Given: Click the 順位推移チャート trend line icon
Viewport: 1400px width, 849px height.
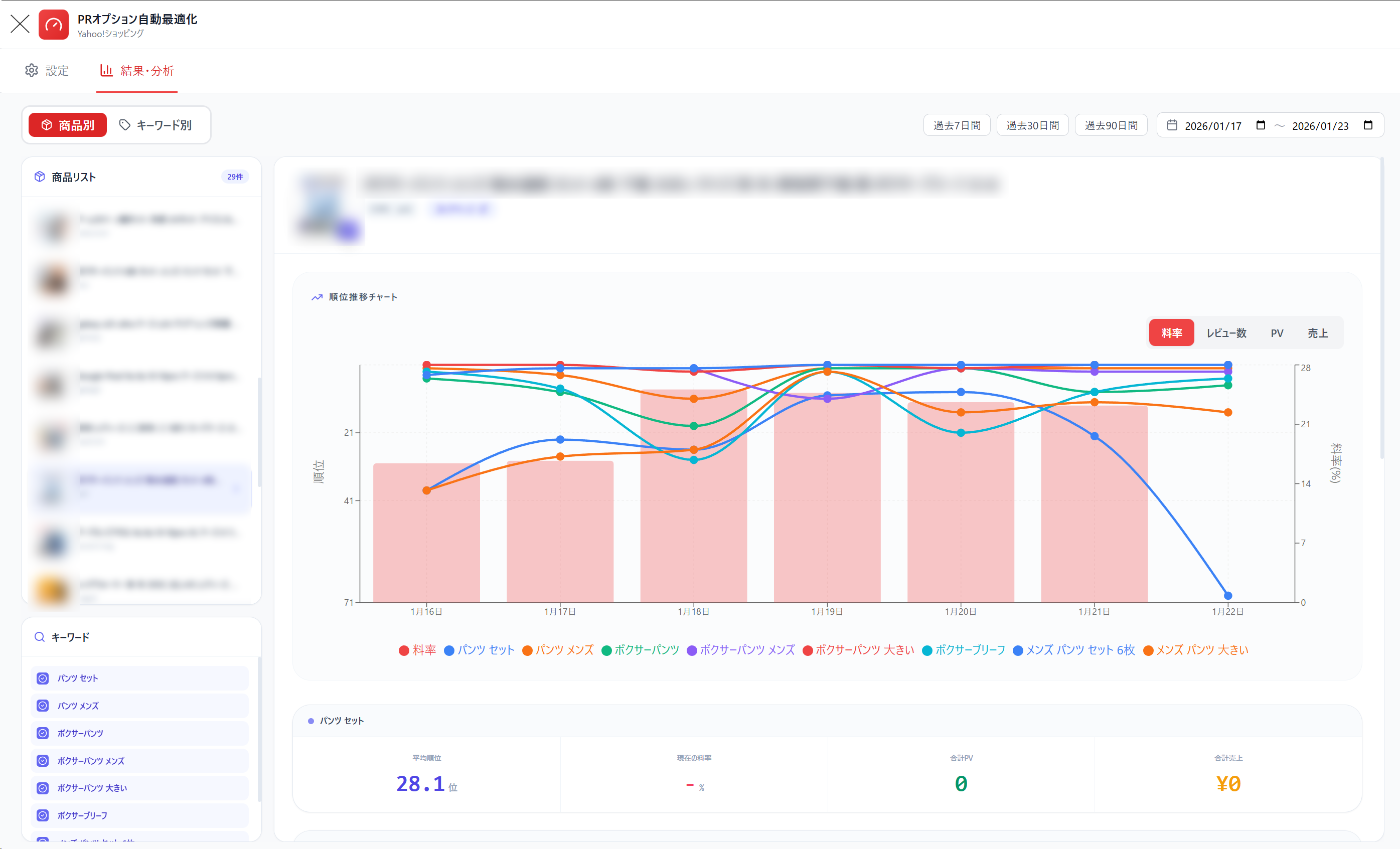Looking at the screenshot, I should click(317, 296).
